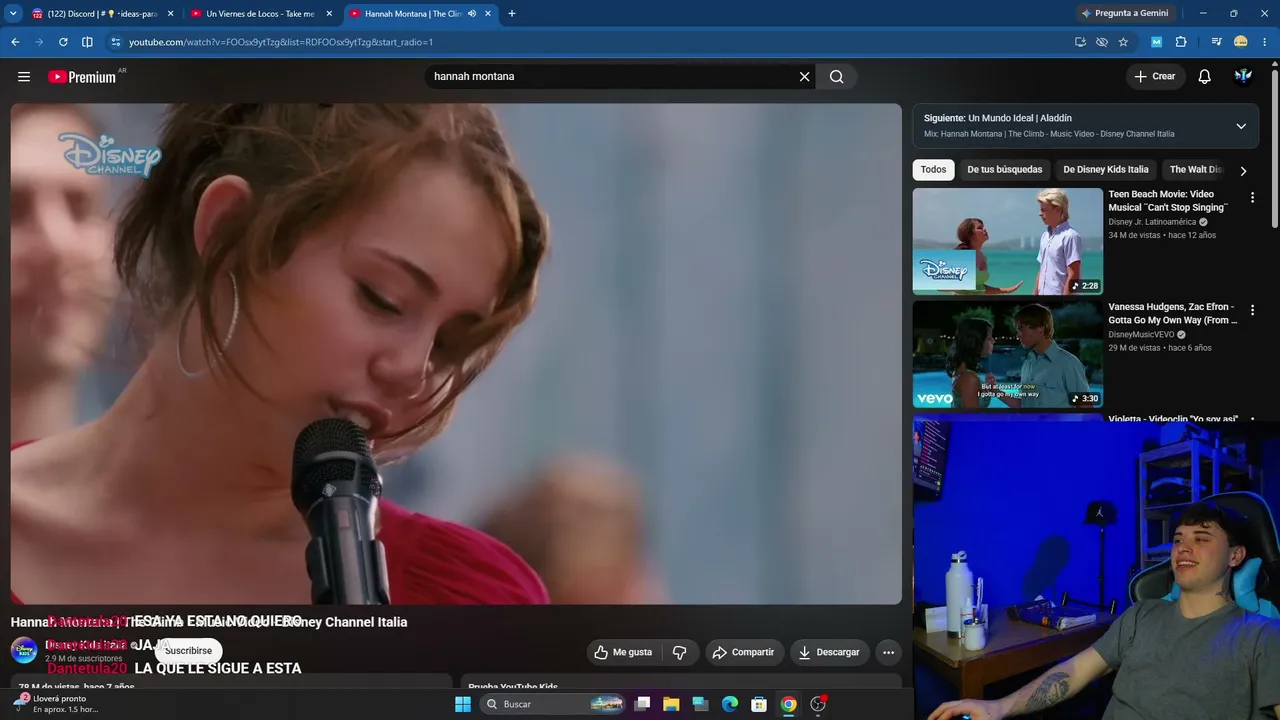The height and width of the screenshot is (720, 1280).
Task: Go back with the browser back arrow
Action: (x=15, y=42)
